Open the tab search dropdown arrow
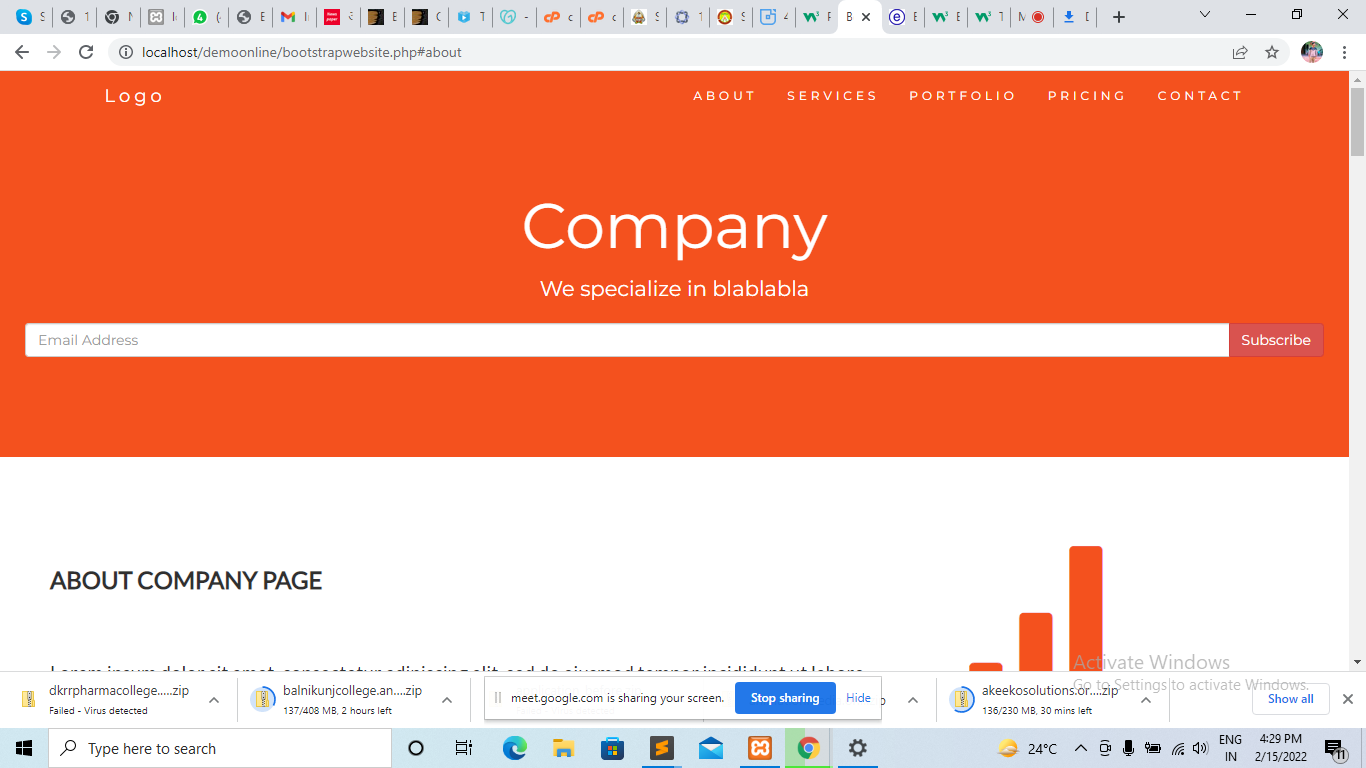Viewport: 1366px width, 768px height. pyautogui.click(x=1205, y=15)
